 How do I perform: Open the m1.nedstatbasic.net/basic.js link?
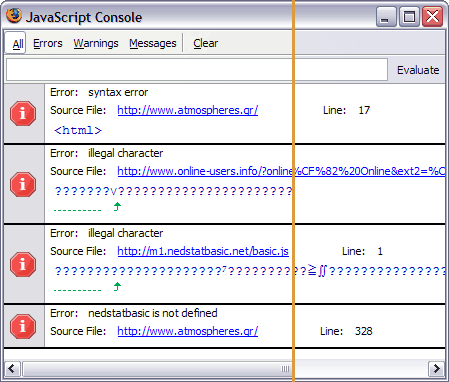pos(203,251)
